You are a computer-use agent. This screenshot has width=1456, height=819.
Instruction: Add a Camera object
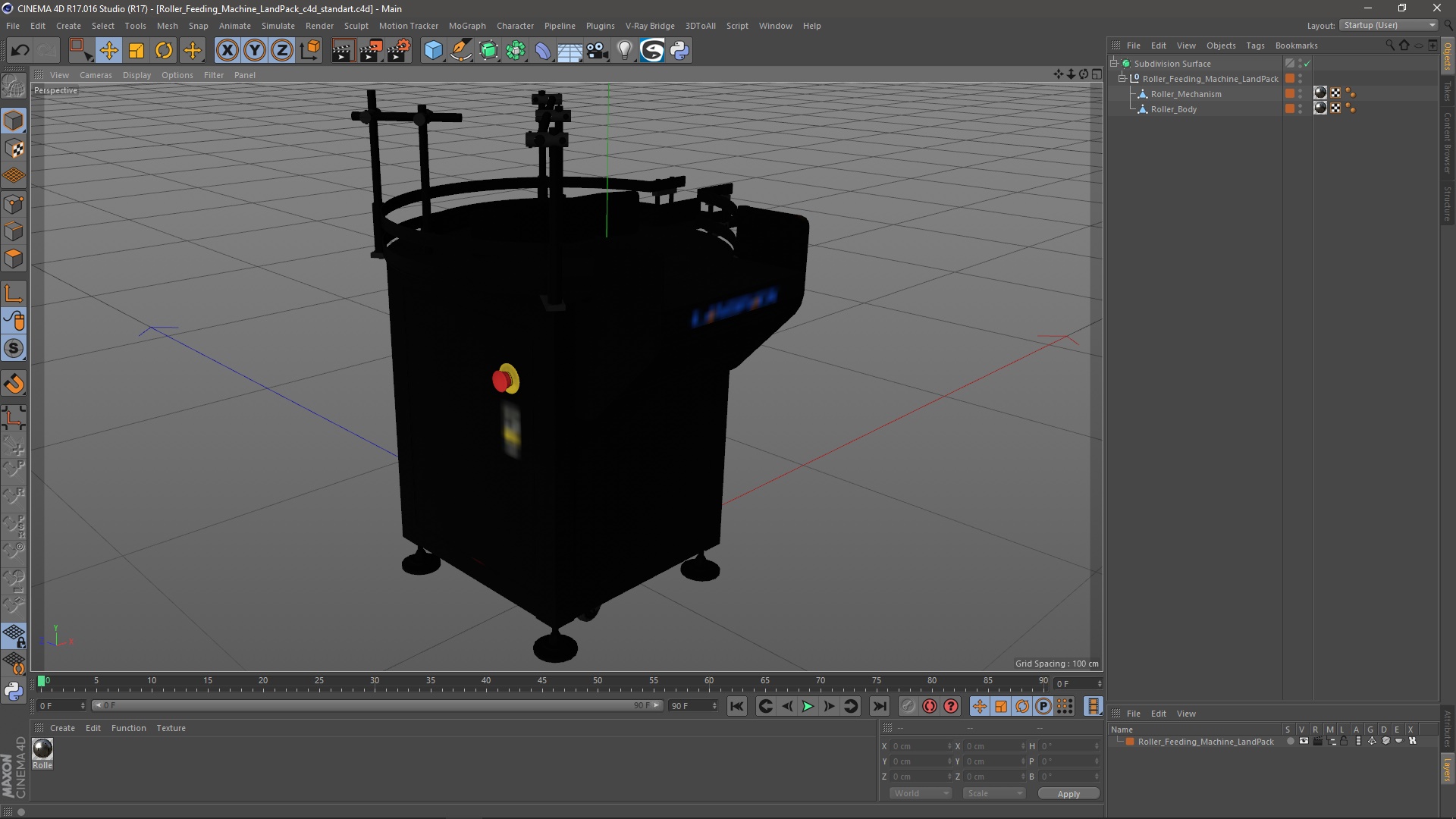pyautogui.click(x=598, y=51)
